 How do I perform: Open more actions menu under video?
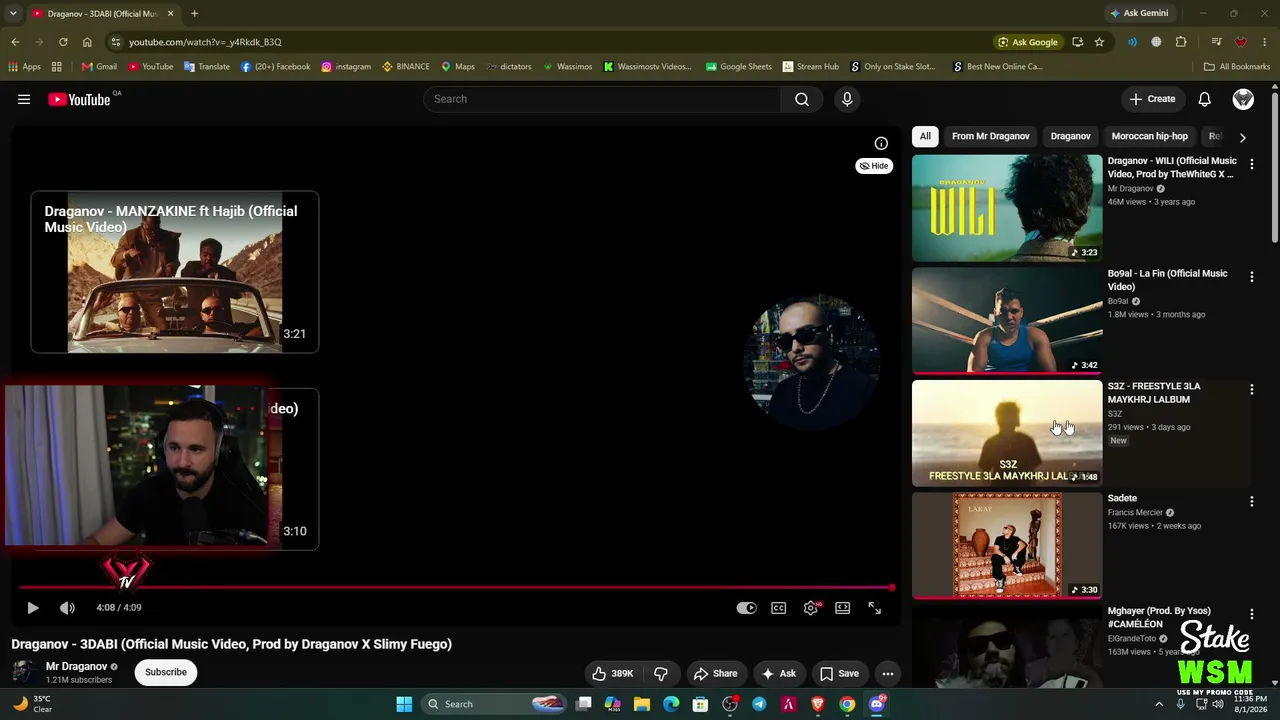887,673
